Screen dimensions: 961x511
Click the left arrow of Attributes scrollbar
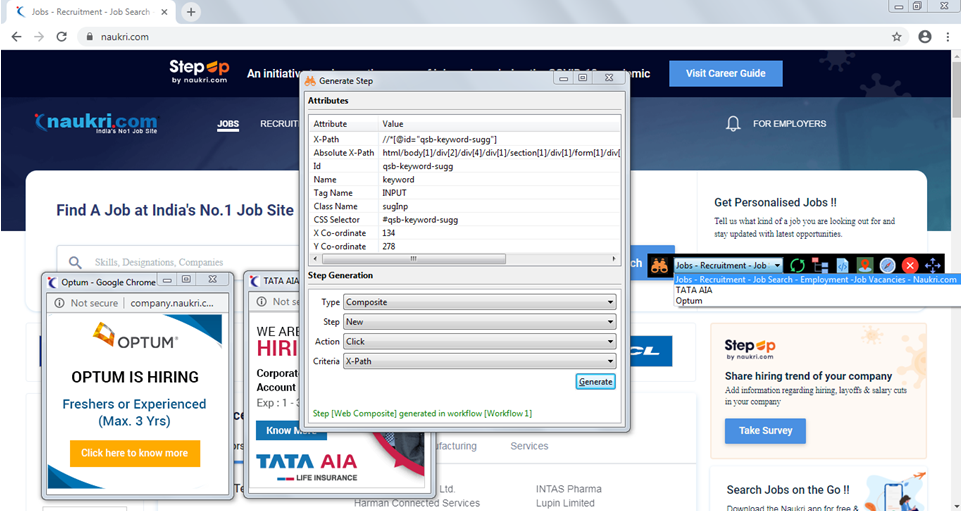coord(316,259)
